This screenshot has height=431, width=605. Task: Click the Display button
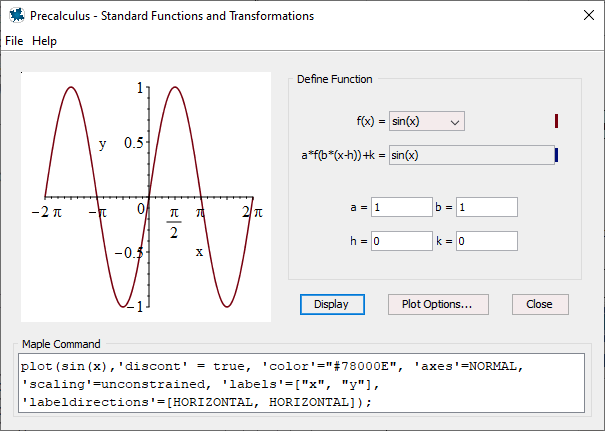tap(332, 304)
